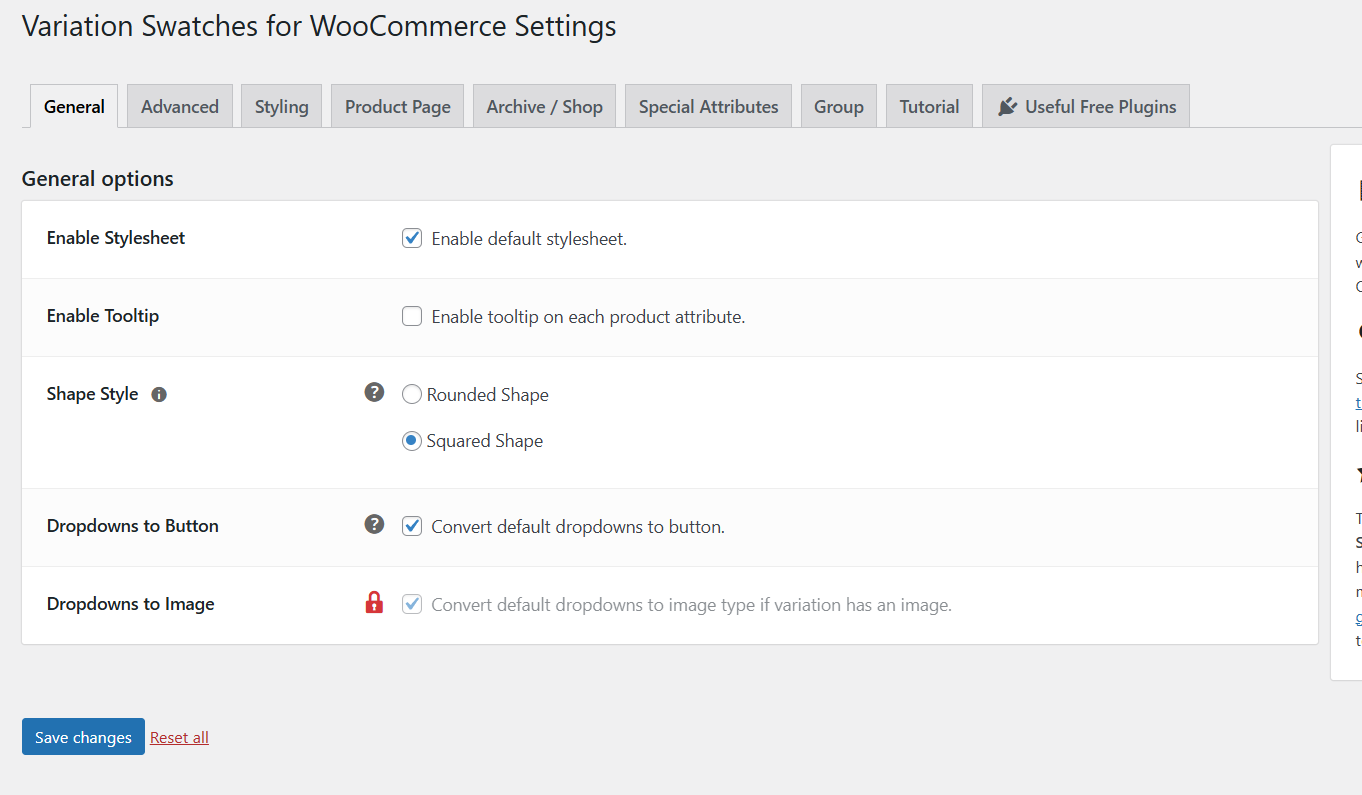Select the Squared Shape radio option
Image resolution: width=1362 pixels, height=795 pixels.
click(x=412, y=440)
